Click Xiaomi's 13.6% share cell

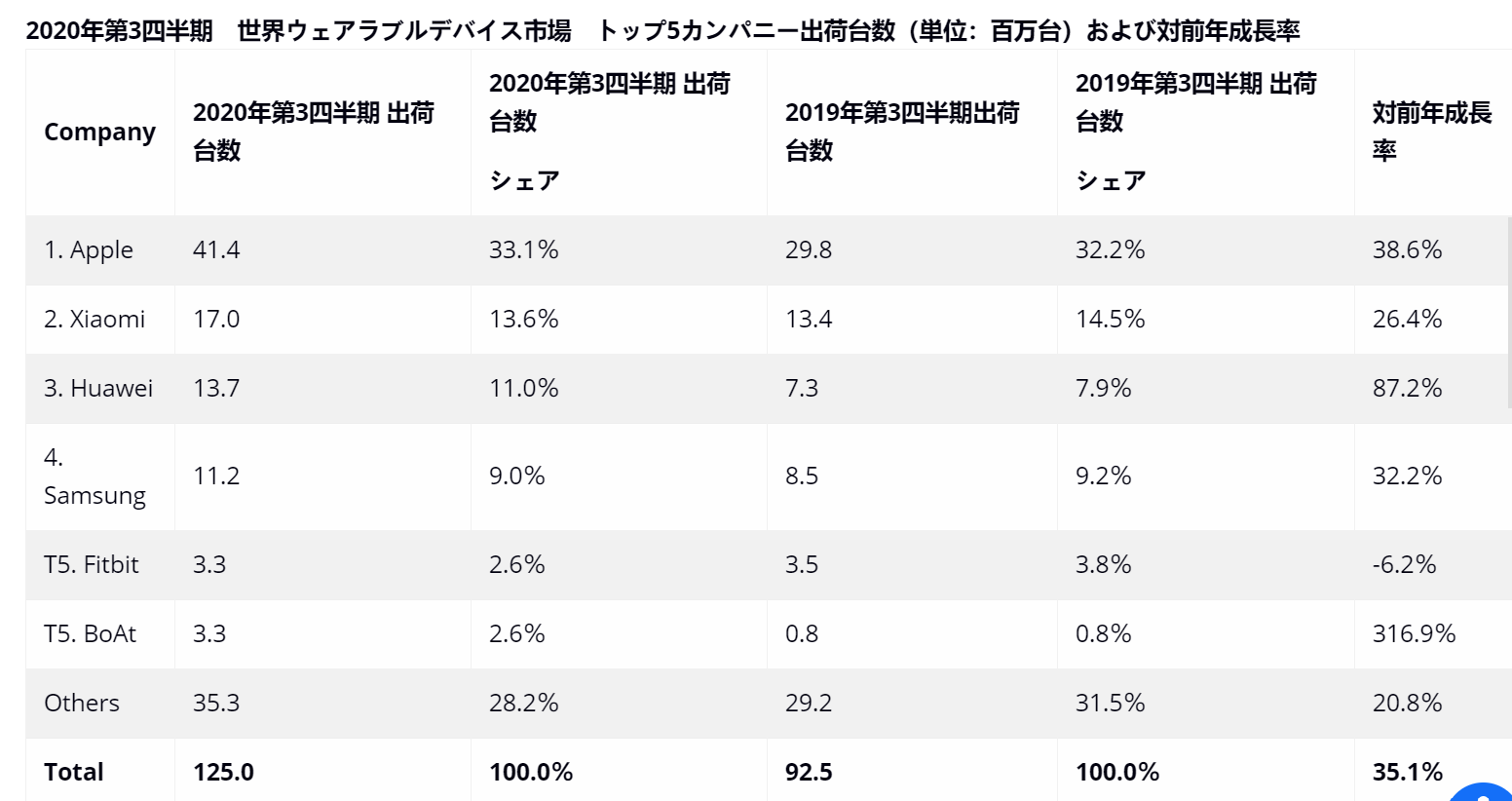pyautogui.click(x=524, y=320)
